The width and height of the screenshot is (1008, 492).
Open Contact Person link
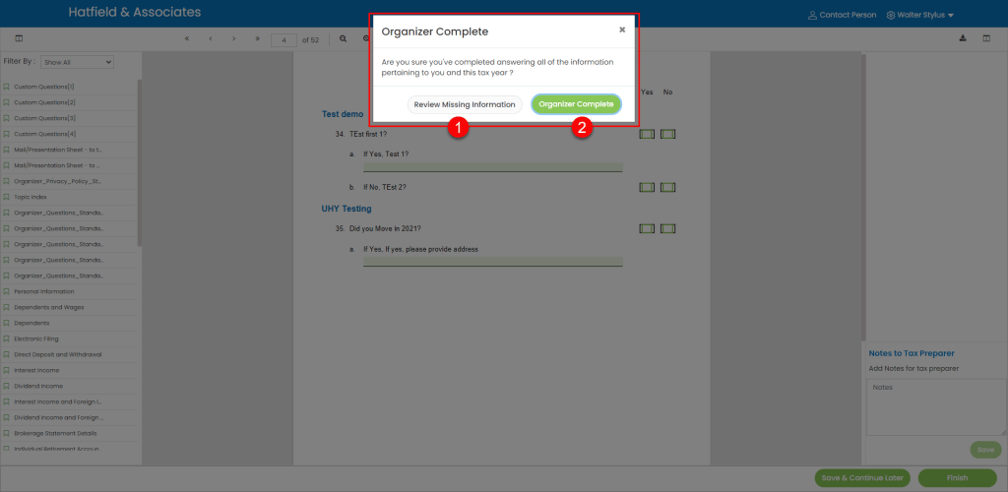point(842,15)
